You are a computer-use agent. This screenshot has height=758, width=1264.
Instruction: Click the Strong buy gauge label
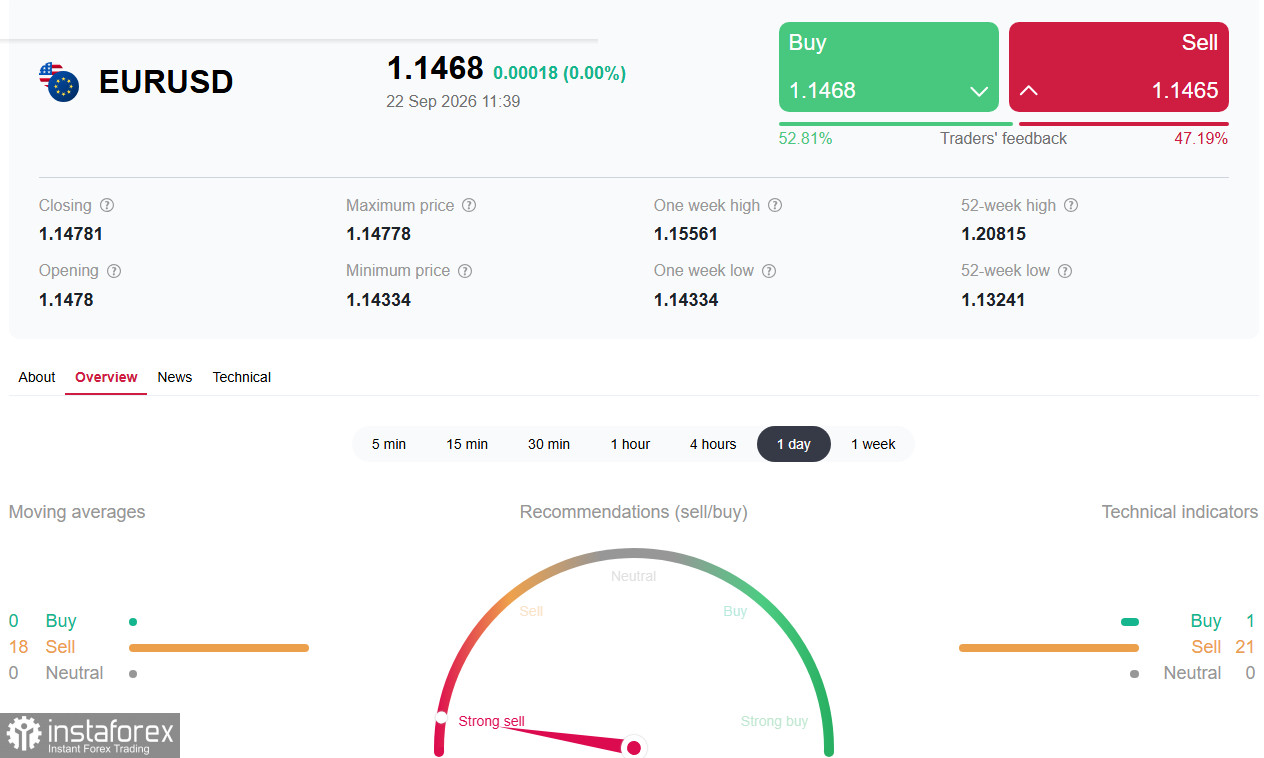click(774, 721)
